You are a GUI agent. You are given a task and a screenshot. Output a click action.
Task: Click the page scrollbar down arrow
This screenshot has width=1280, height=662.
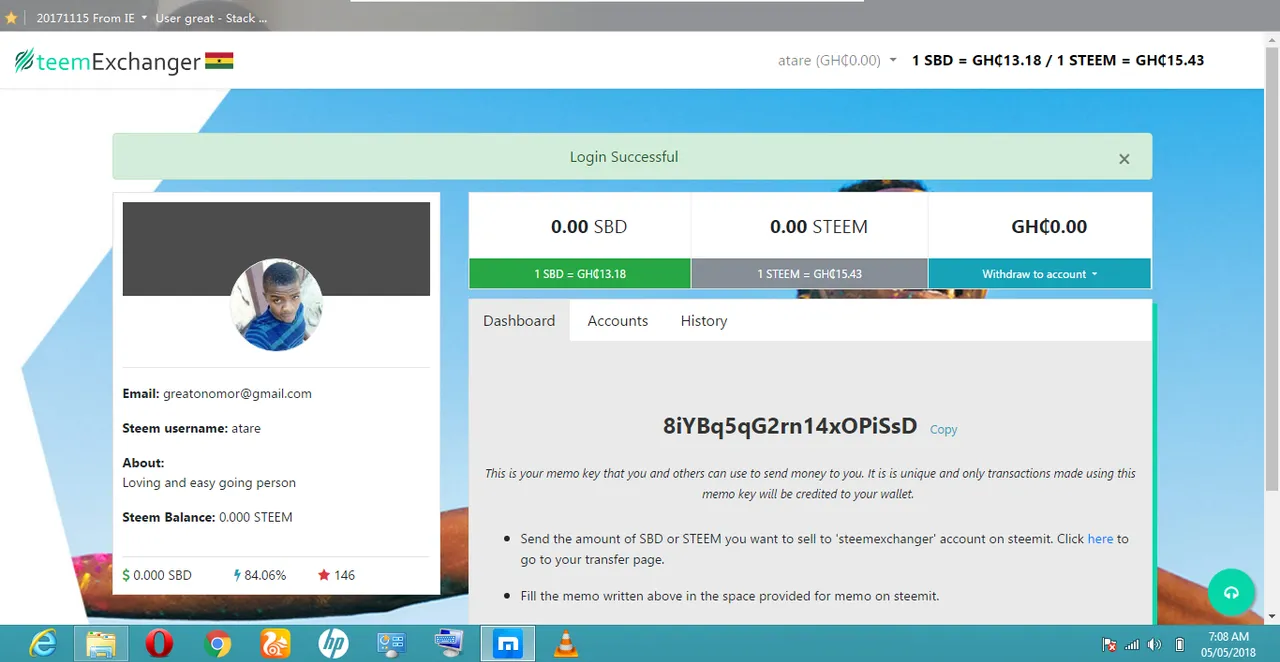click(1272, 616)
